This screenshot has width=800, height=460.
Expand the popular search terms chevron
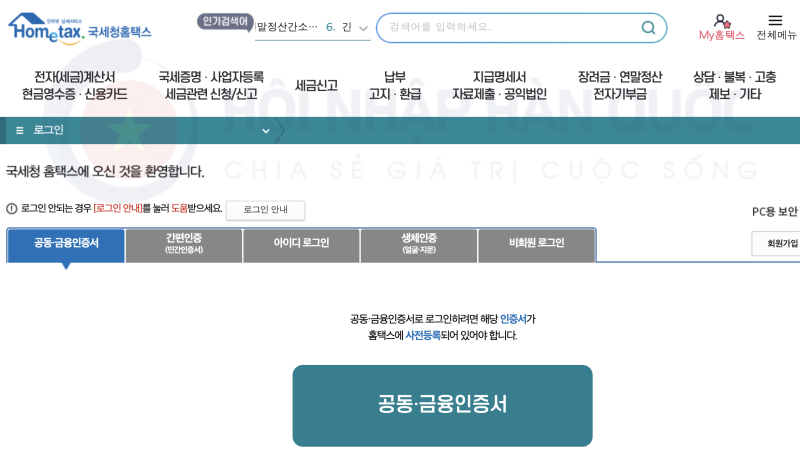point(363,28)
